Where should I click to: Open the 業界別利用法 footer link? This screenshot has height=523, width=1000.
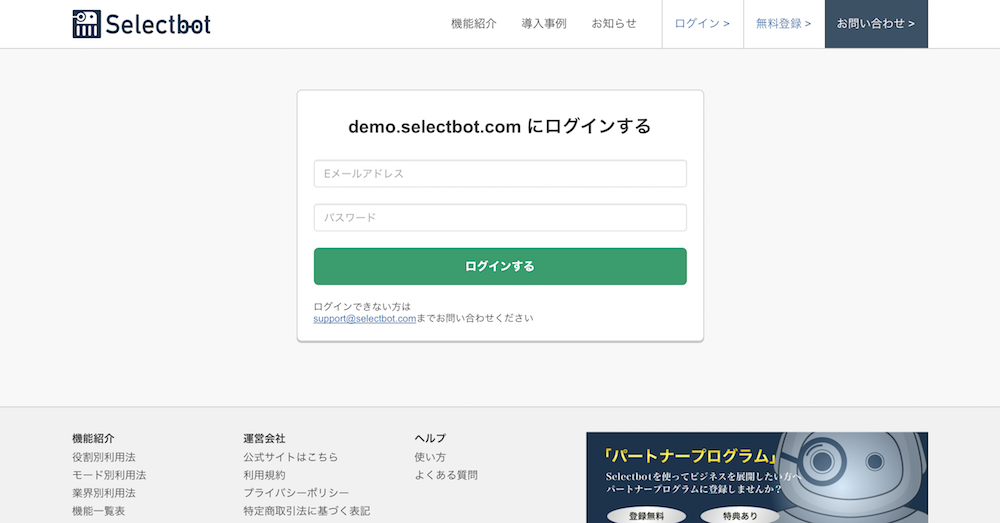tap(103, 493)
